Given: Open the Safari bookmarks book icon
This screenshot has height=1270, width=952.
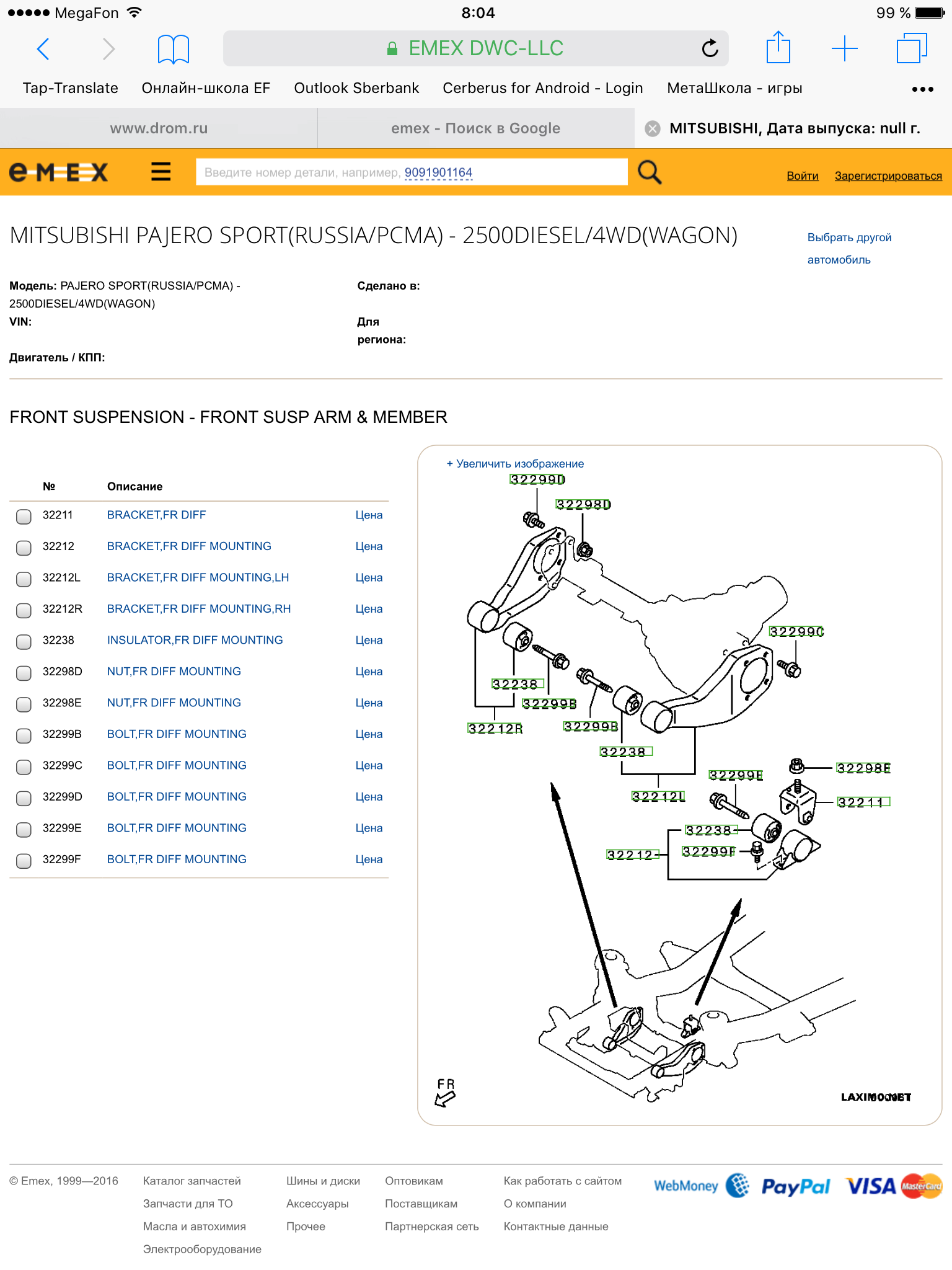Looking at the screenshot, I should pos(173,49).
